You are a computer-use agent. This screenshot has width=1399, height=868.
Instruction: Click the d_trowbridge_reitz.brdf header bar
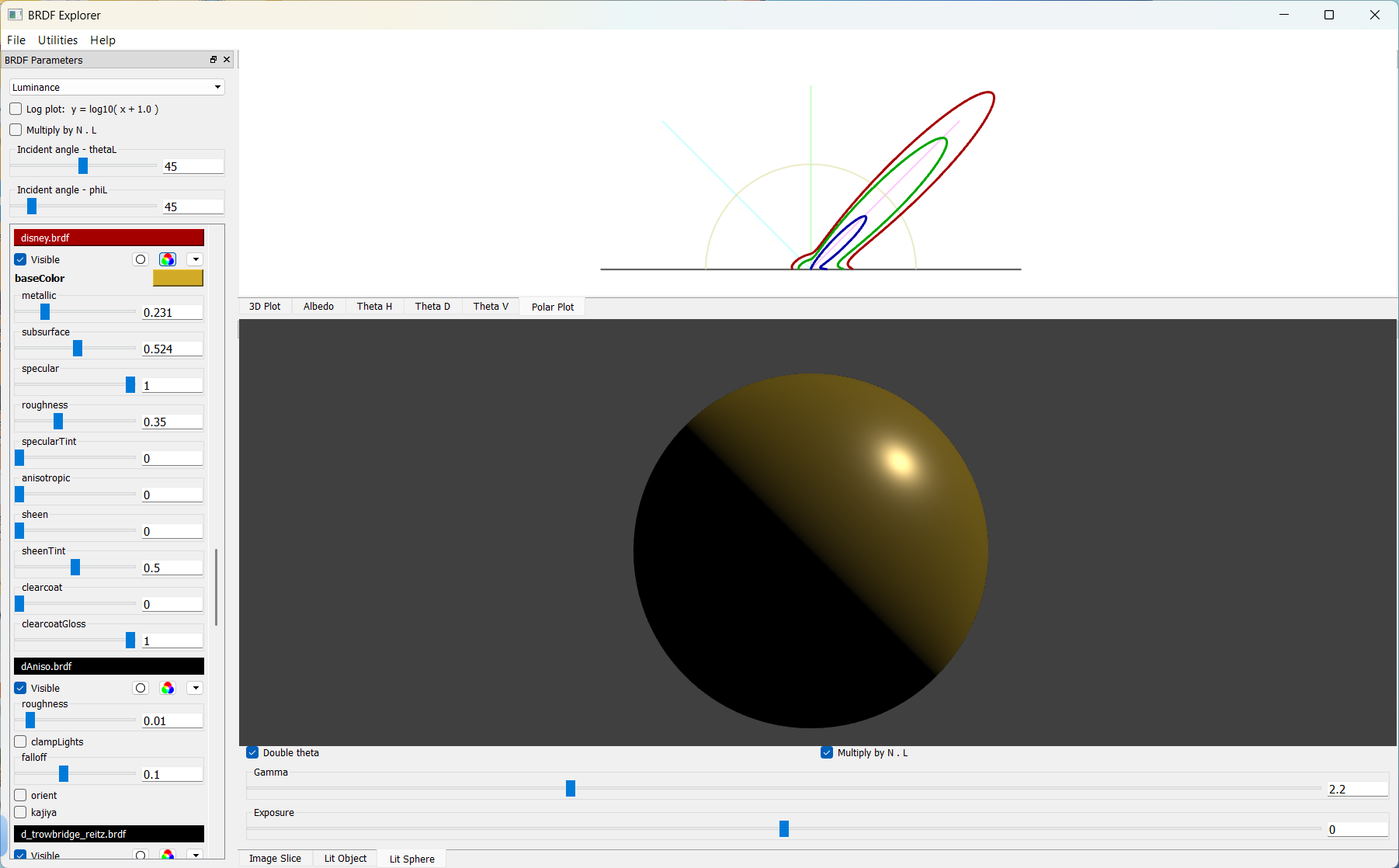point(109,834)
